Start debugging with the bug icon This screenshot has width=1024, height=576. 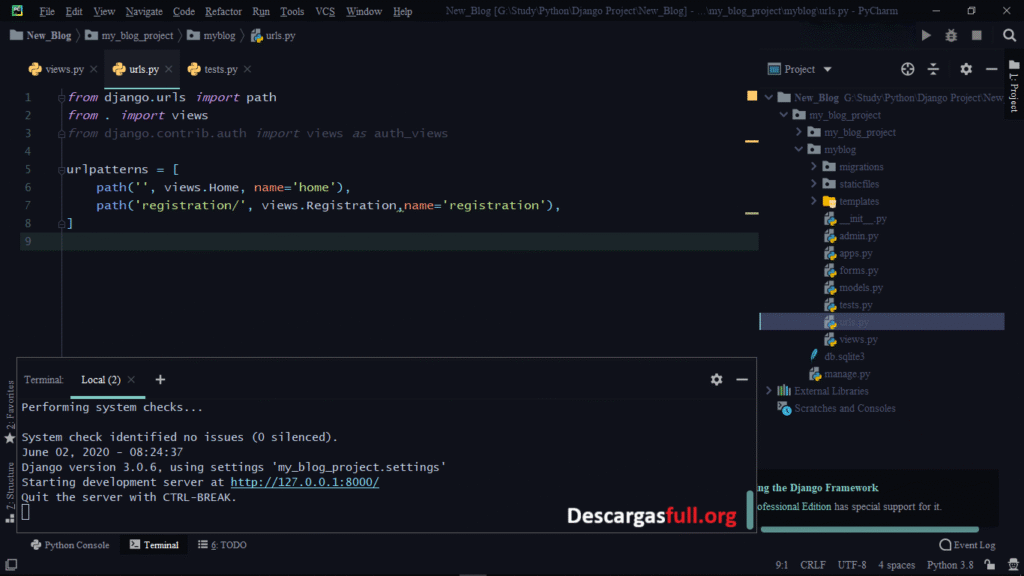pos(951,35)
